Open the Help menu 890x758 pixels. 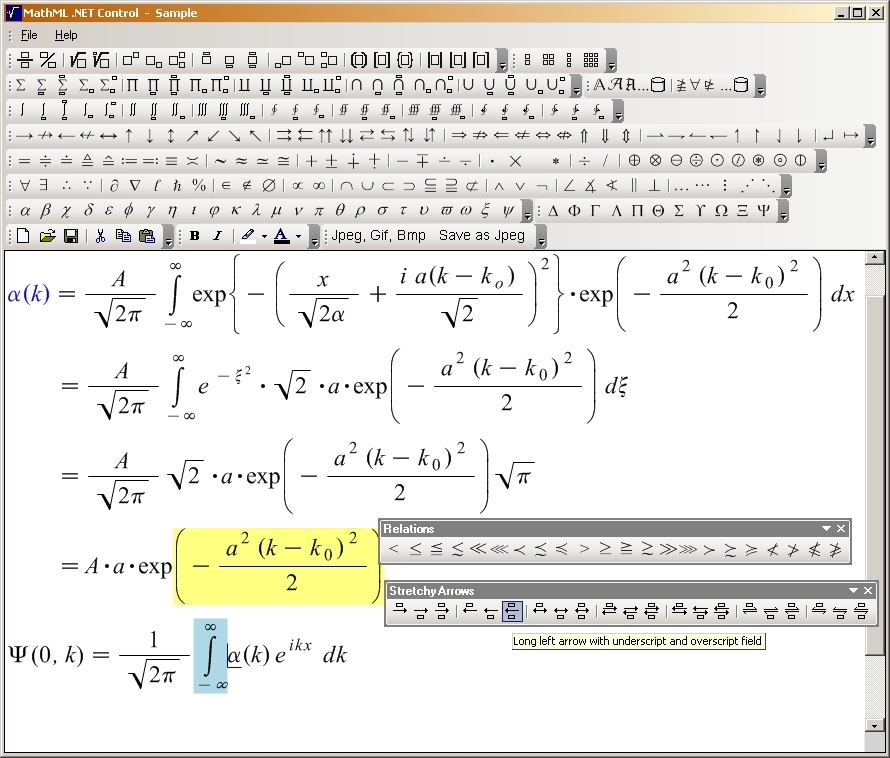coord(66,35)
